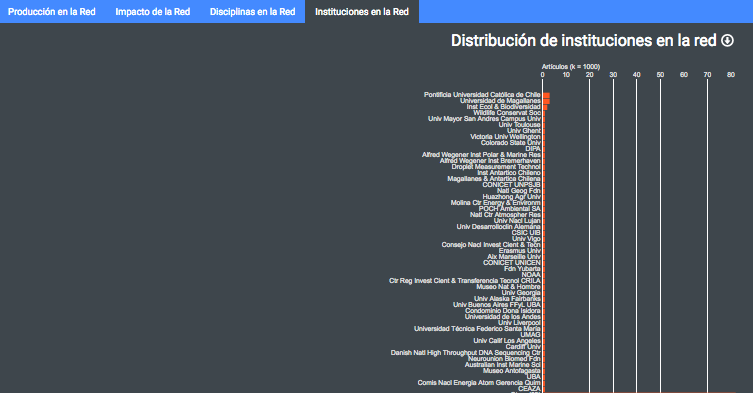Screen dimensions: 753x393
Task: Click the Victoria Univ Wellington label
Action: pos(505,137)
